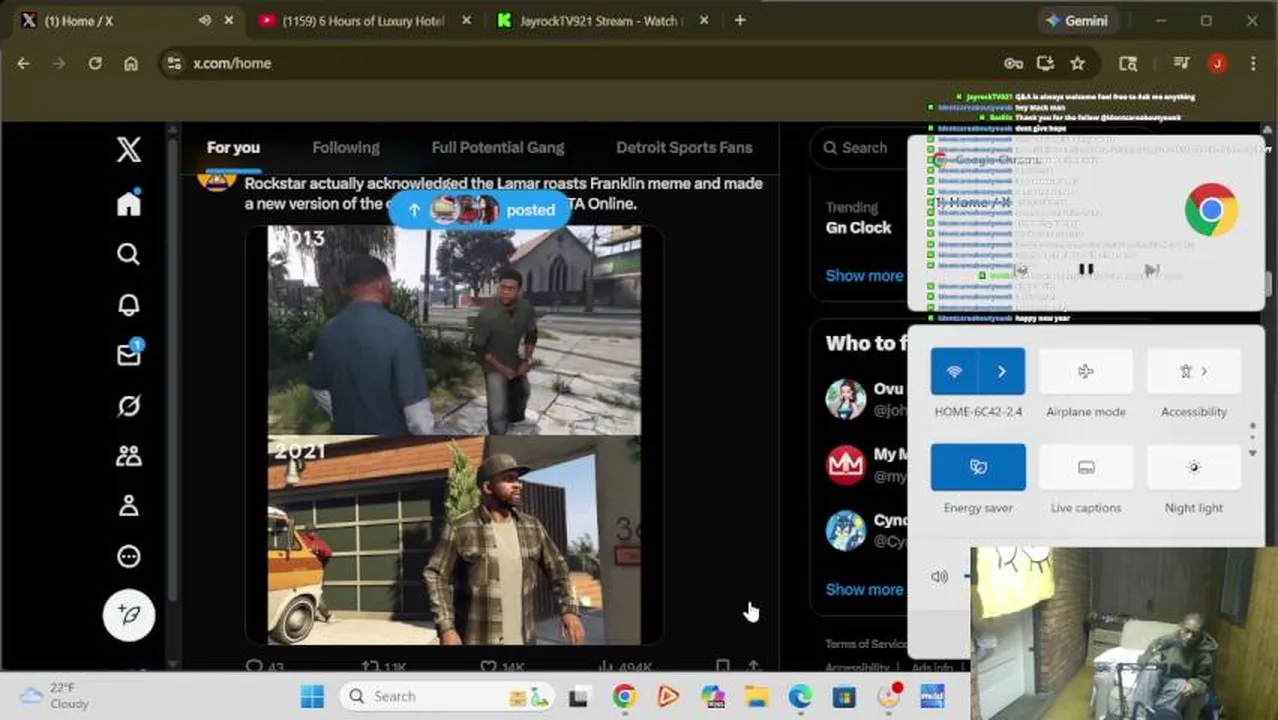Viewport: 1278px width, 720px height.
Task: Switch to JayrockTV921 Stream tab
Action: coord(602,20)
